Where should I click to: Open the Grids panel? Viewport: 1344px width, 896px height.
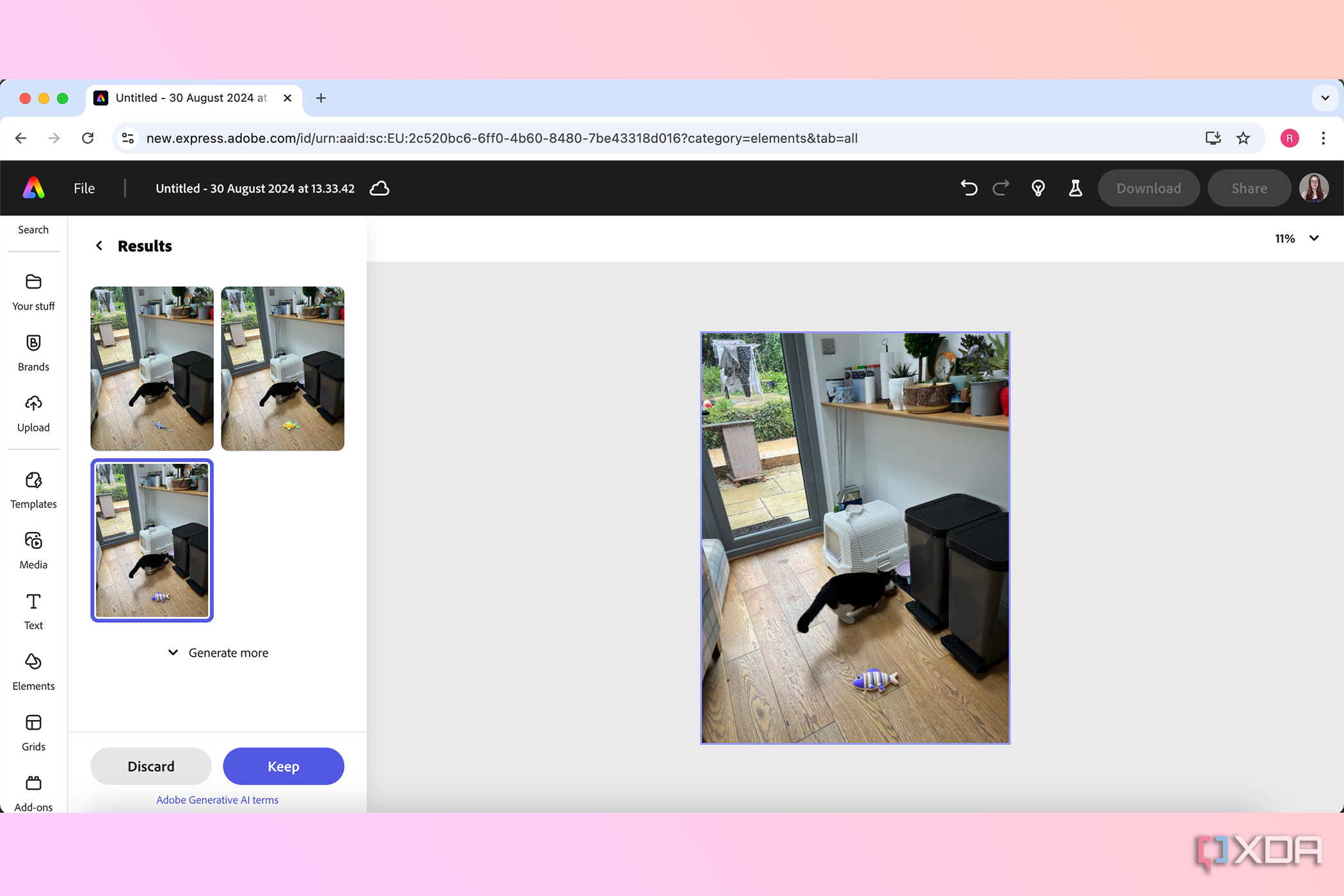pyautogui.click(x=33, y=733)
